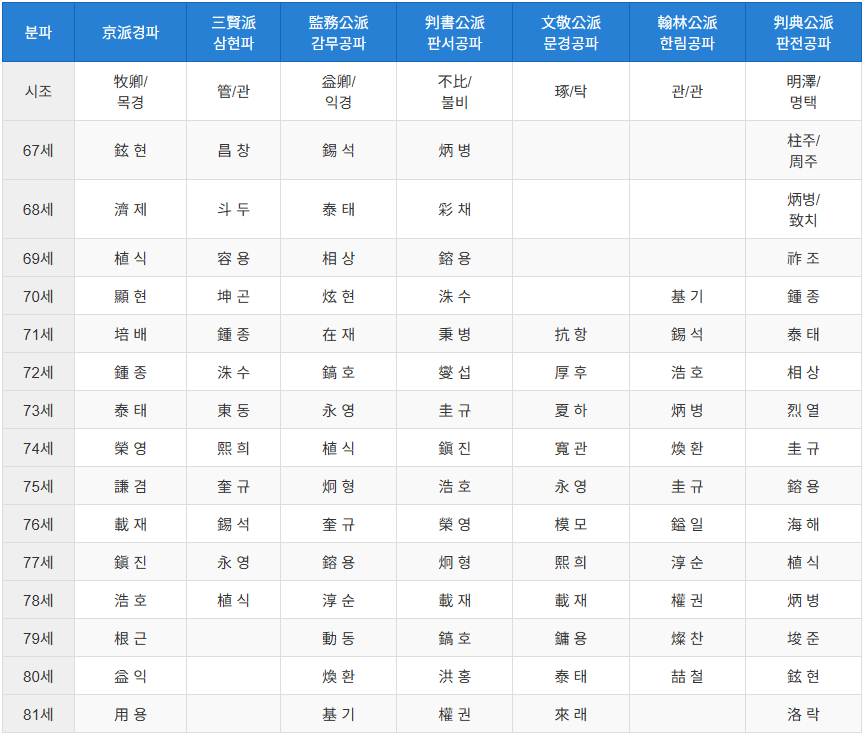Screen dimensions: 864x735
Task: Click the 69세 row label
Action: coord(38,258)
